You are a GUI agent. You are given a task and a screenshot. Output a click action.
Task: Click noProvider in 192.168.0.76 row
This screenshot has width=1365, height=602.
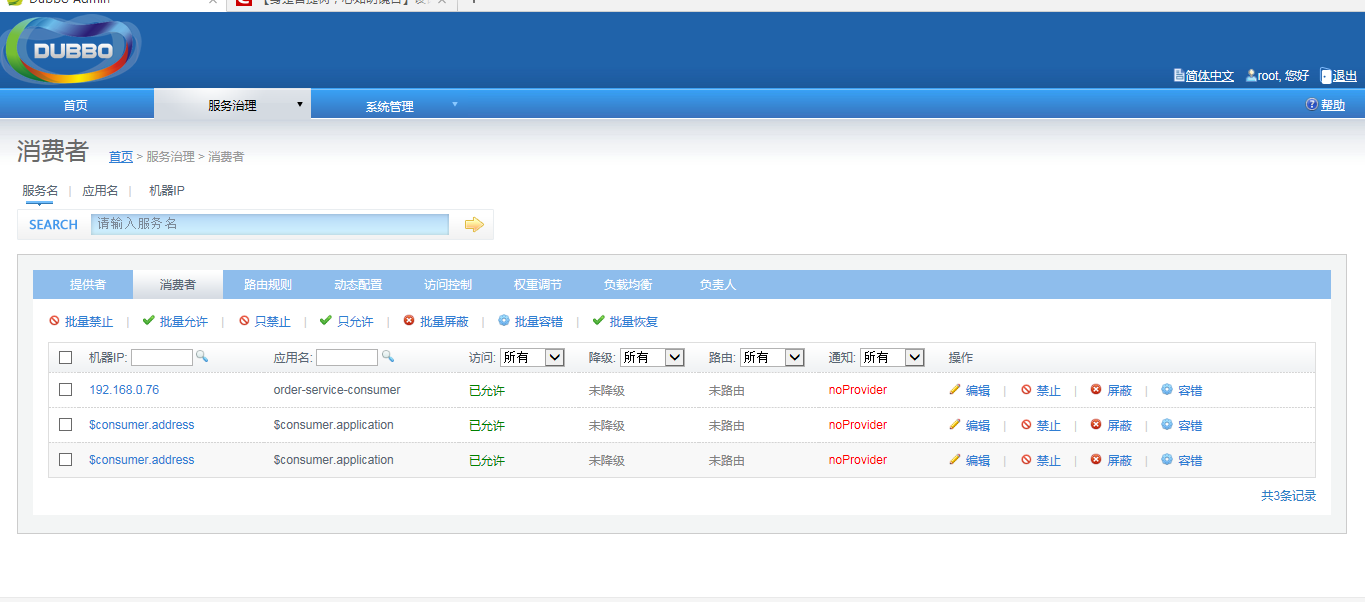point(858,390)
